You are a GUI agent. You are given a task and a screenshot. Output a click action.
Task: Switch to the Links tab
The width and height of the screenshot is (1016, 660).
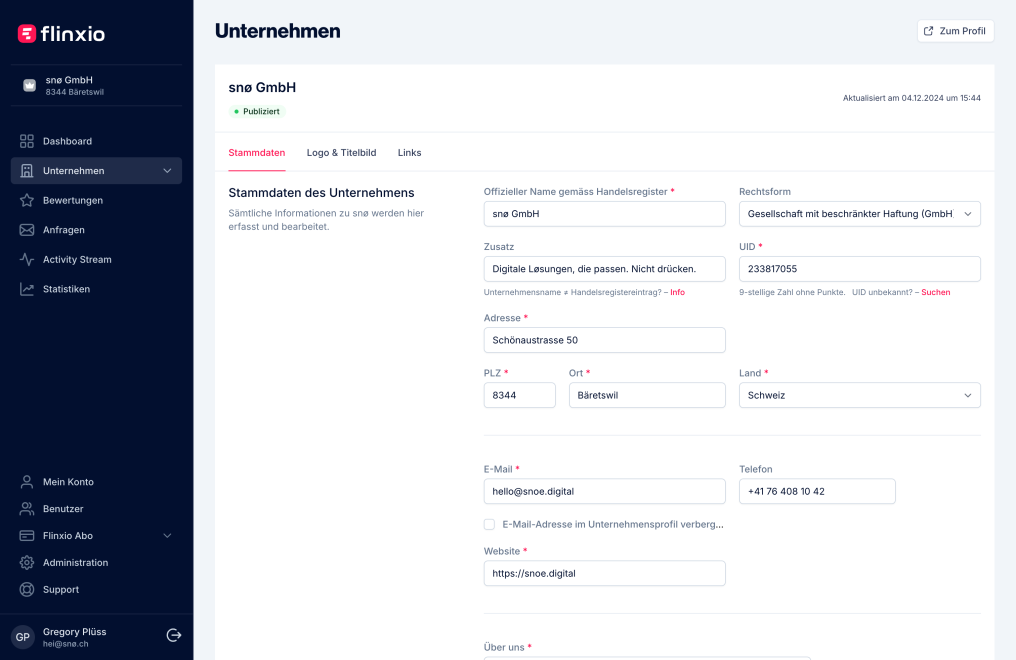410,153
